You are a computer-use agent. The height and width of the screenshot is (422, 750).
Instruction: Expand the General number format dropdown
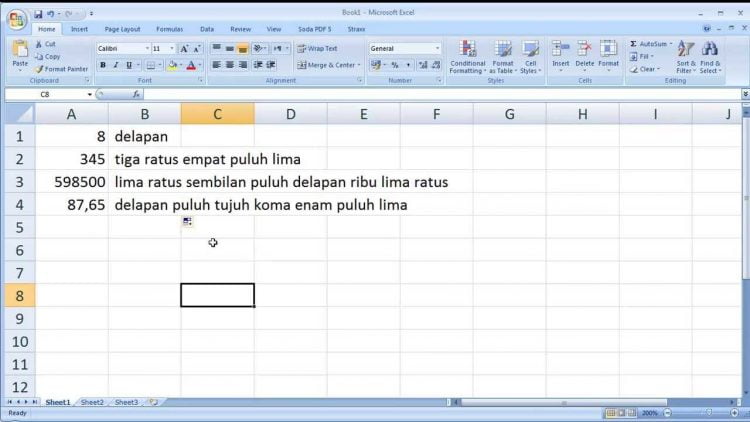tap(437, 48)
